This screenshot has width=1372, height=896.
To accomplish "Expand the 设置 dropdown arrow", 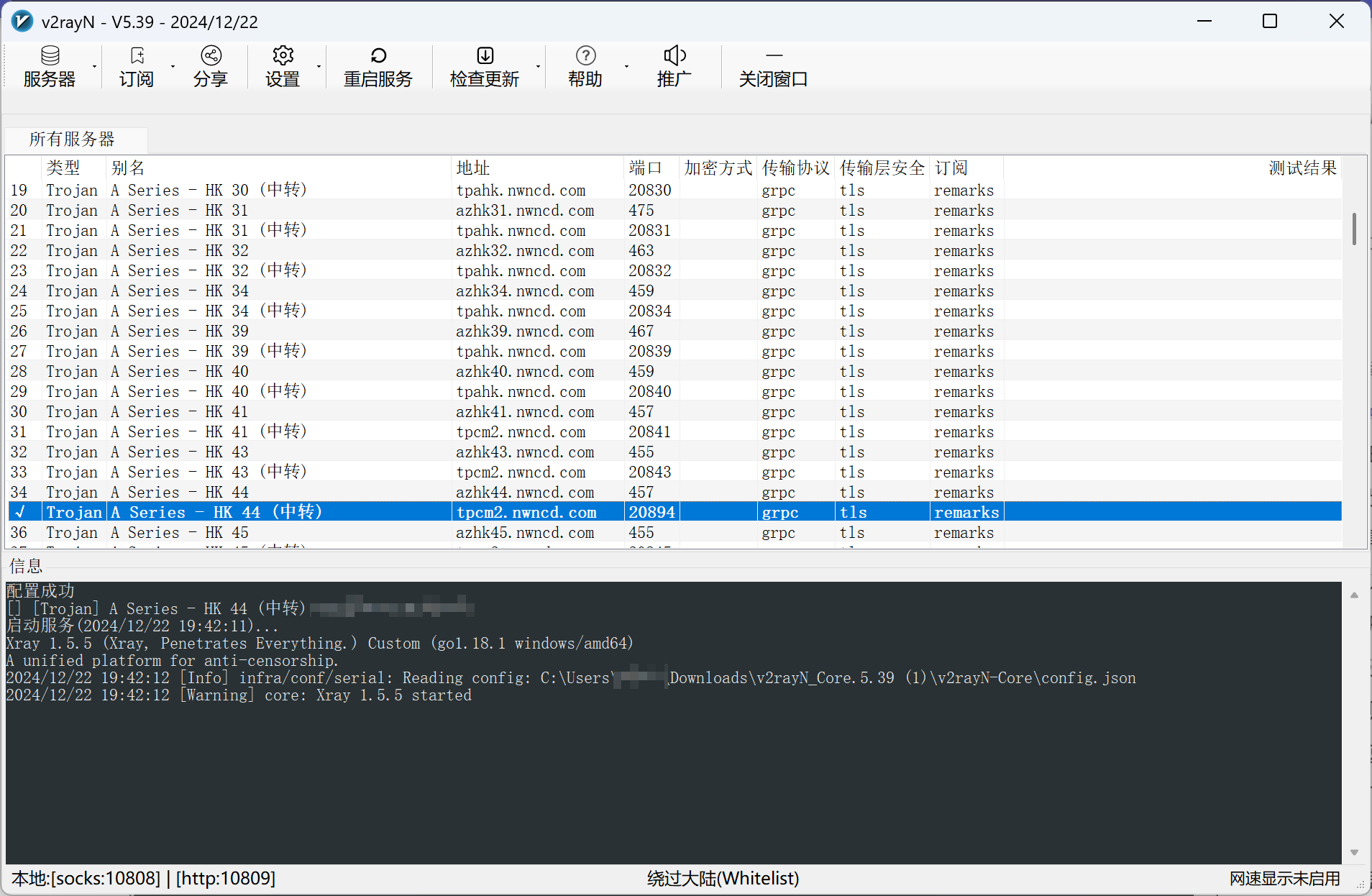I will click(319, 67).
